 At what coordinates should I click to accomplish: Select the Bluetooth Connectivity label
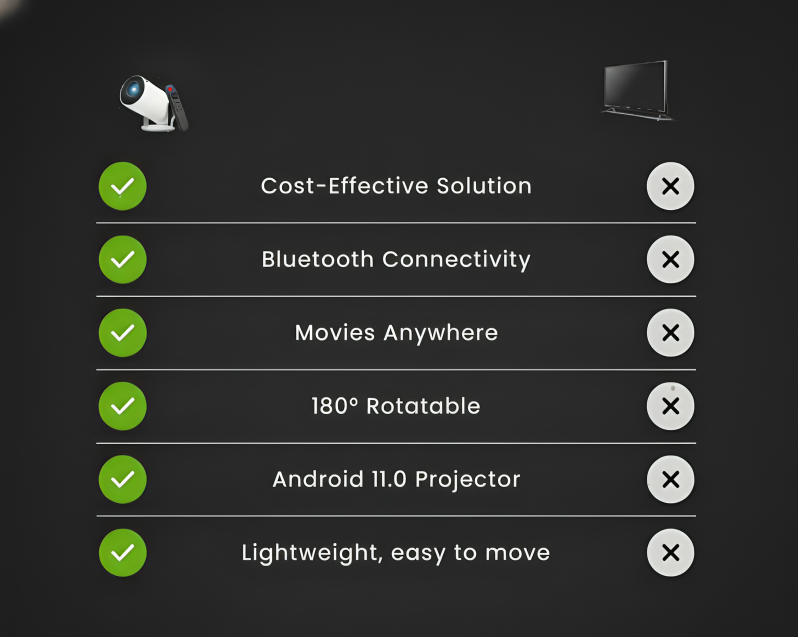[x=396, y=260]
